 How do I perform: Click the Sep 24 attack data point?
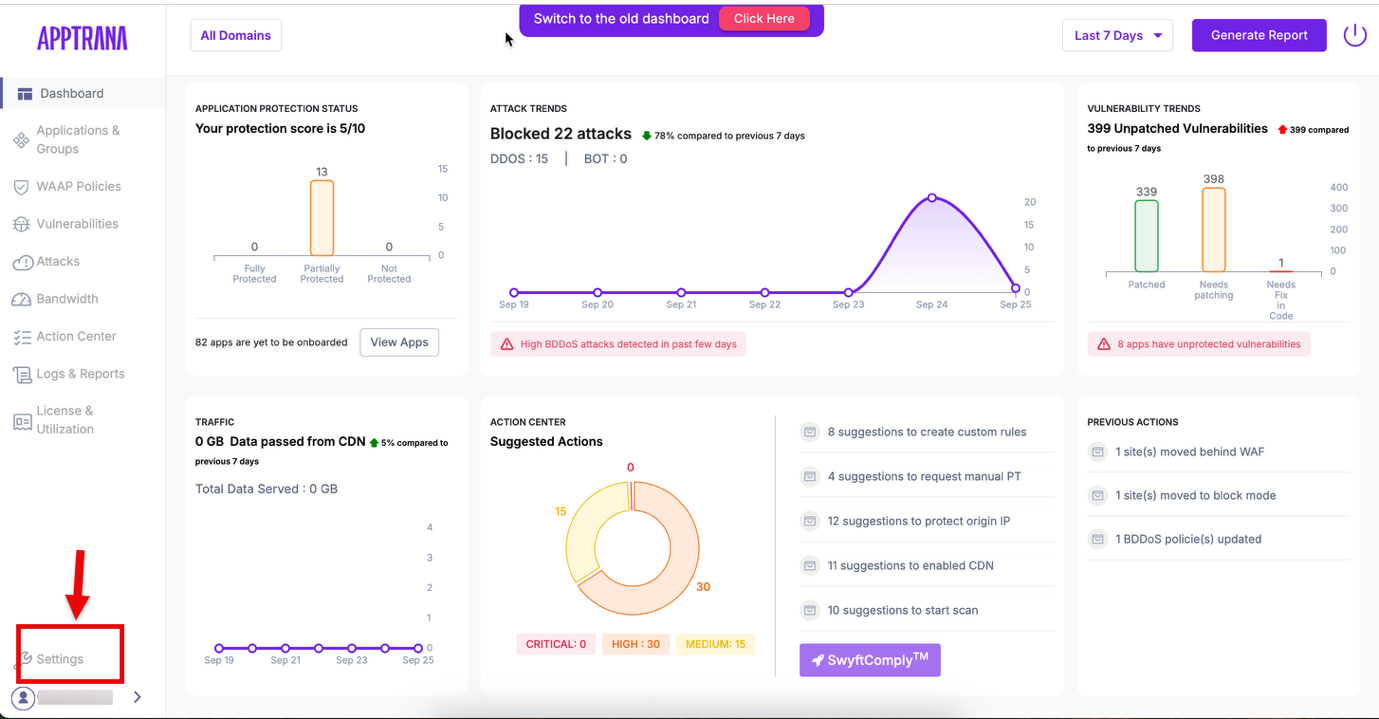point(932,198)
